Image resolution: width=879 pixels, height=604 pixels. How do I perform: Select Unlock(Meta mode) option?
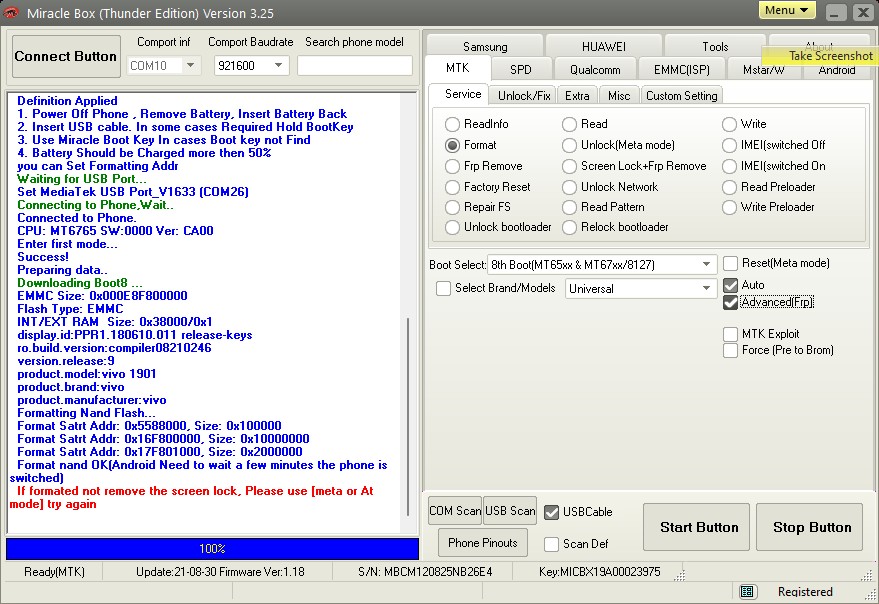tap(570, 145)
